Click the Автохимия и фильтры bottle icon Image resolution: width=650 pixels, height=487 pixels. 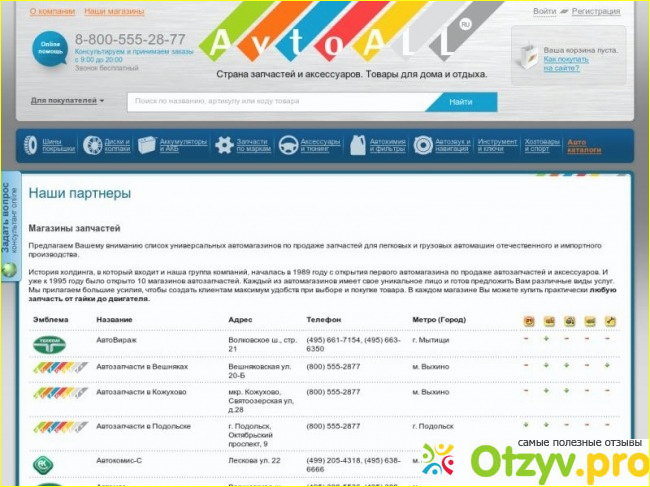click(357, 146)
